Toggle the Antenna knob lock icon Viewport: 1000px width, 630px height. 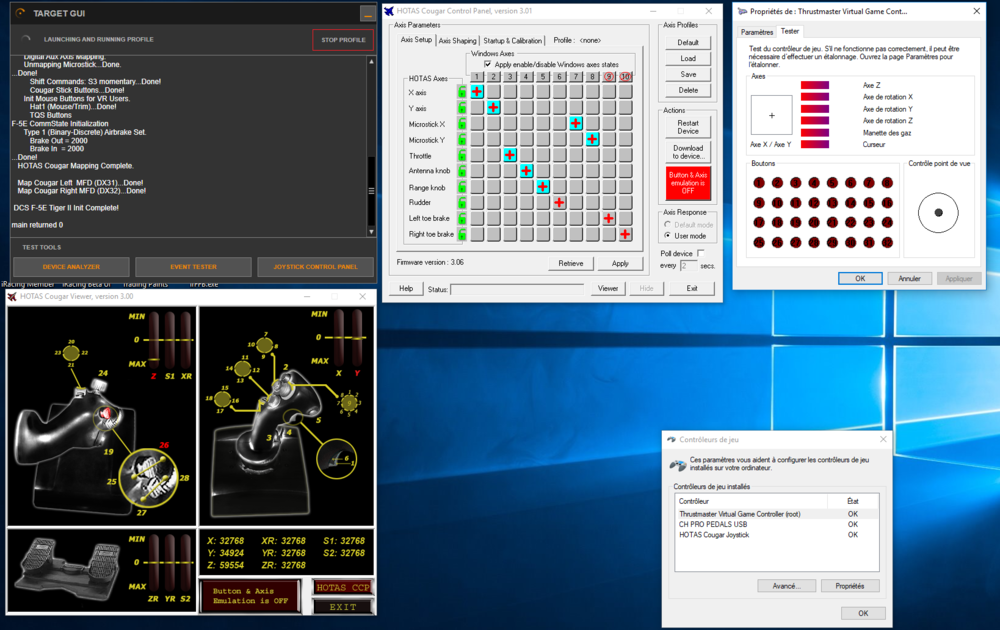462,171
